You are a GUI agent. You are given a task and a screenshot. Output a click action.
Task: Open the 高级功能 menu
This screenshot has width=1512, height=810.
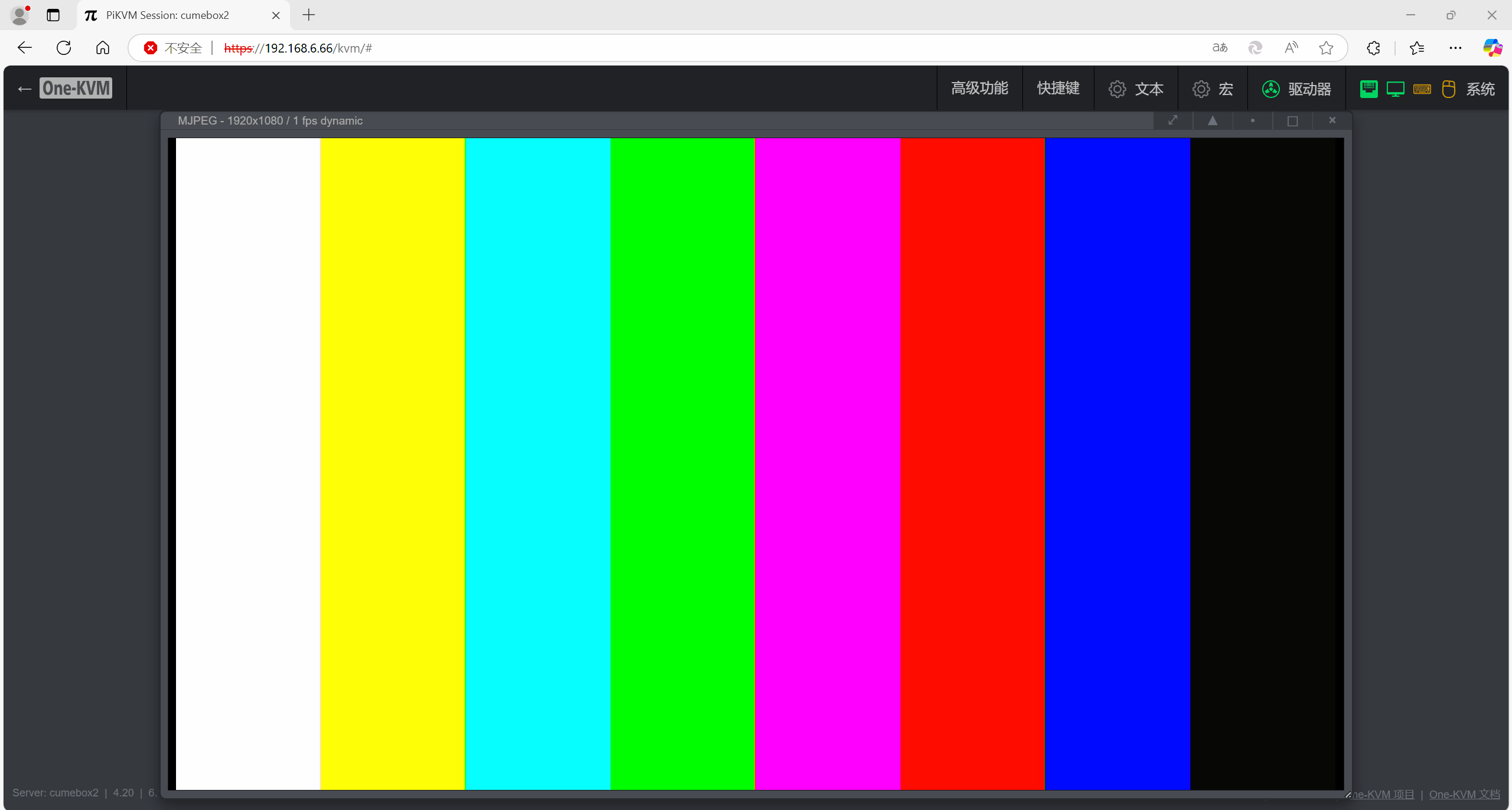[979, 89]
